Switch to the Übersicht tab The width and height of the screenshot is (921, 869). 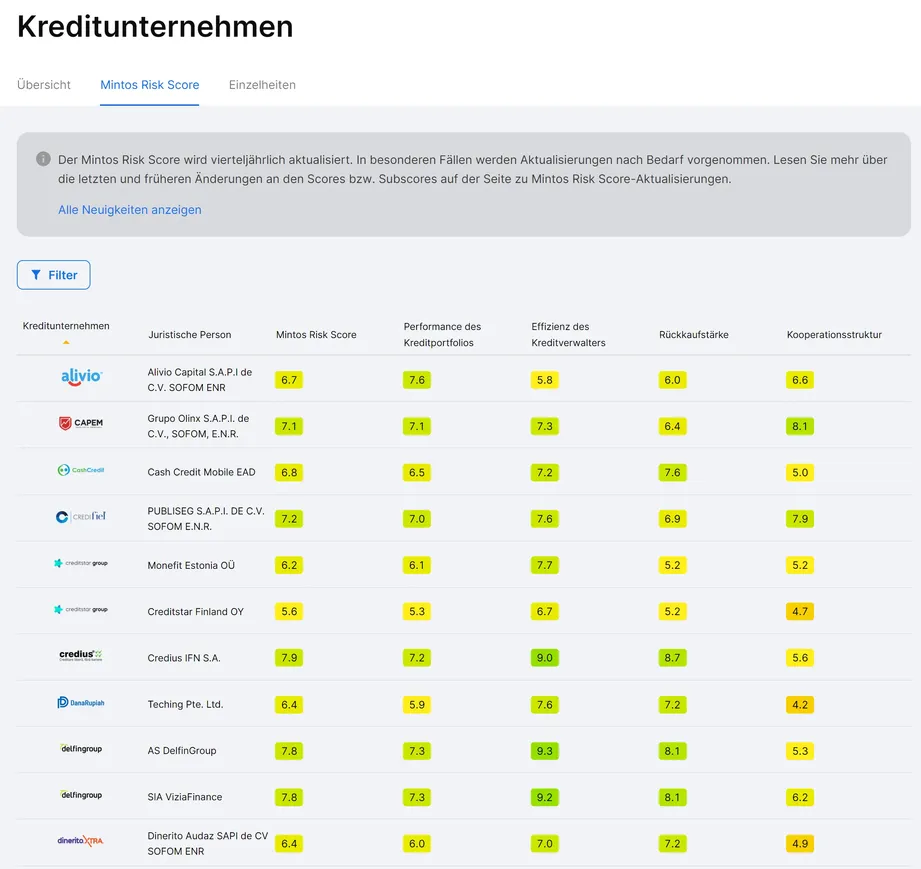click(44, 85)
